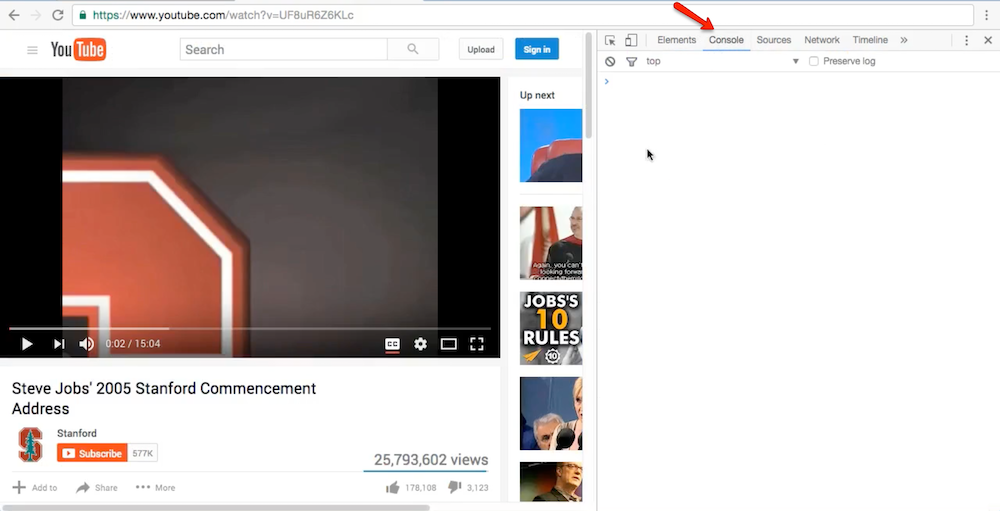Open the Stanford channel name link
Image resolution: width=1000 pixels, height=511 pixels.
click(77, 433)
